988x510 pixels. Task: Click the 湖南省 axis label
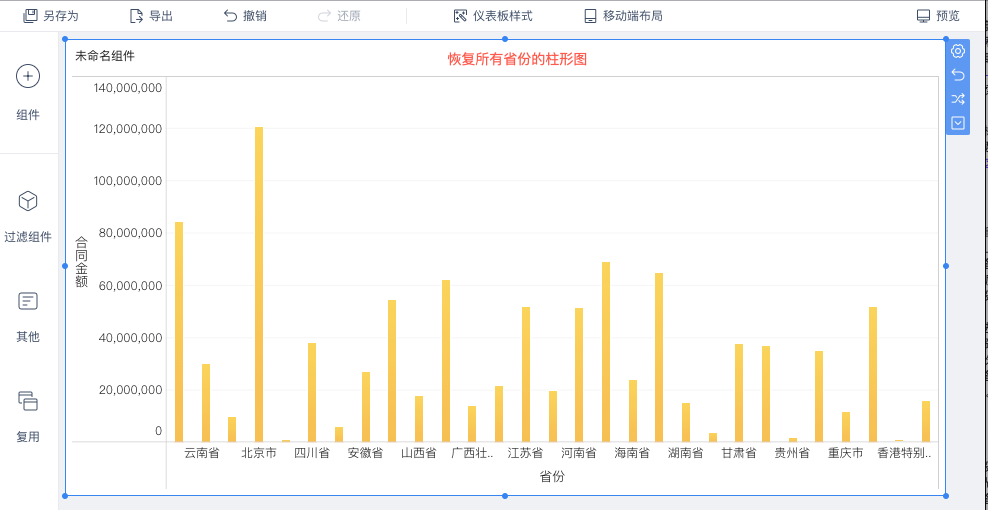tap(686, 453)
